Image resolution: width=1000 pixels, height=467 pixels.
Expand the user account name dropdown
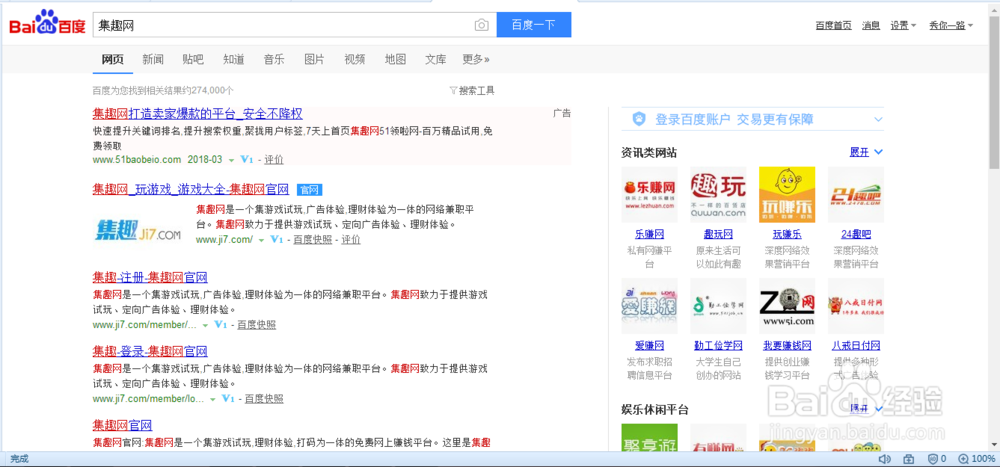pyautogui.click(x=951, y=26)
